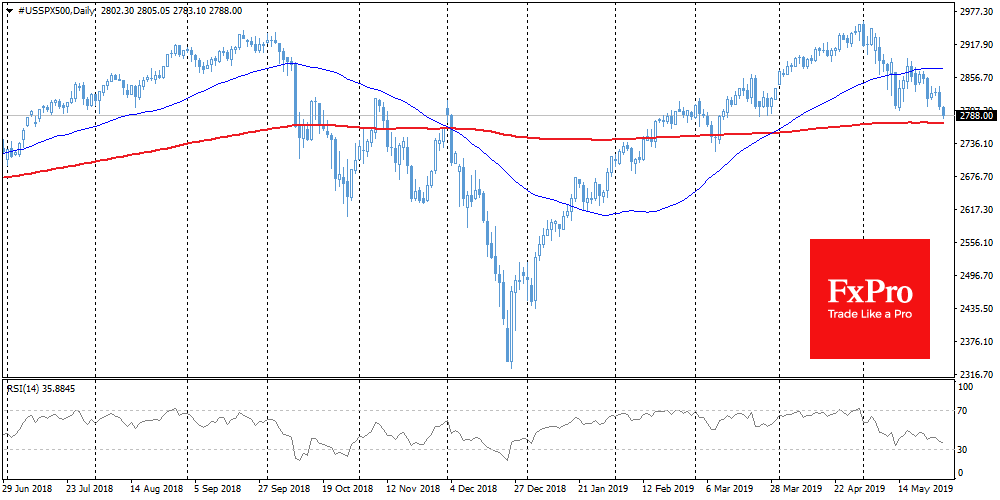Click the 2316.70 price axis label

pyautogui.click(x=975, y=372)
